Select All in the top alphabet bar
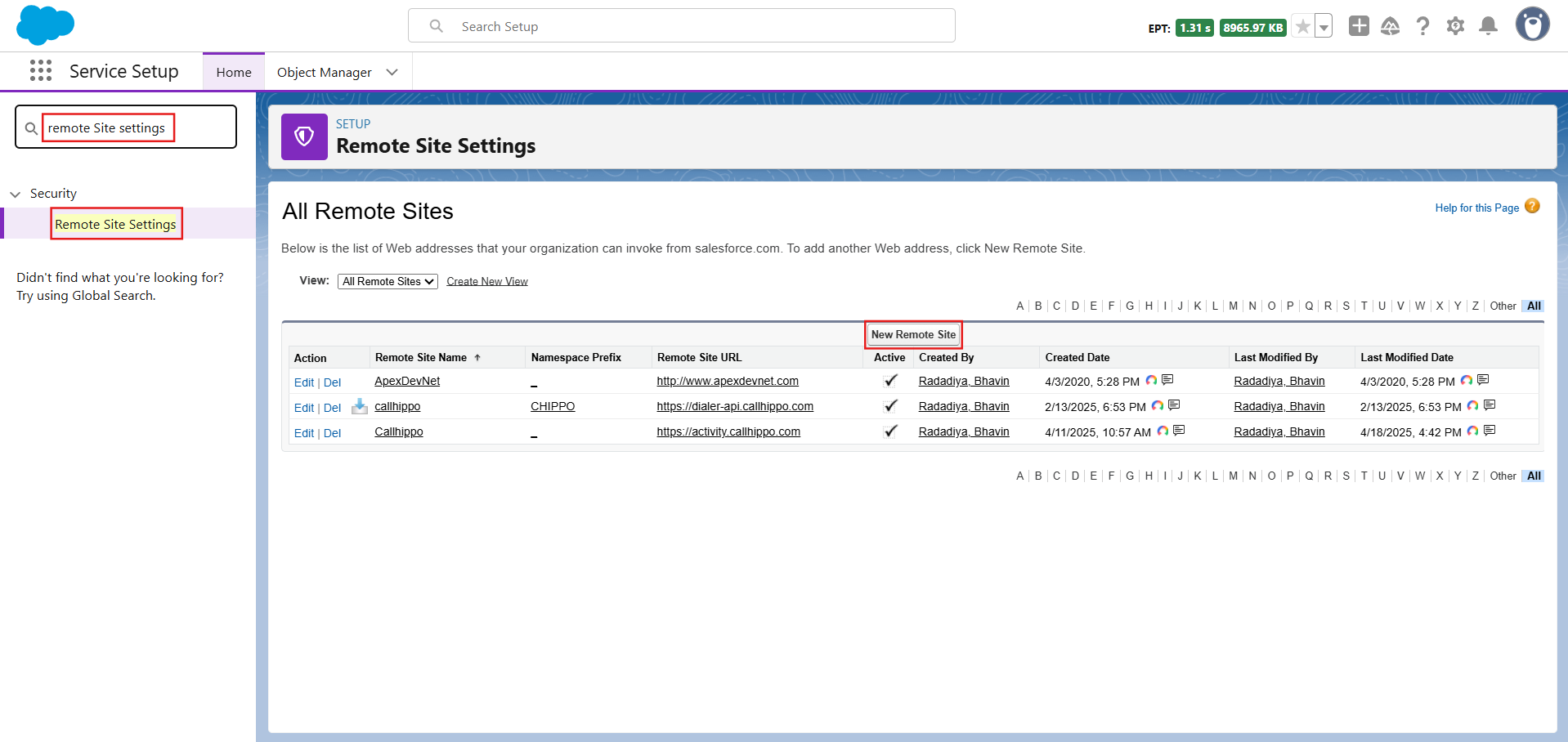This screenshot has width=1568, height=742. 1534,306
